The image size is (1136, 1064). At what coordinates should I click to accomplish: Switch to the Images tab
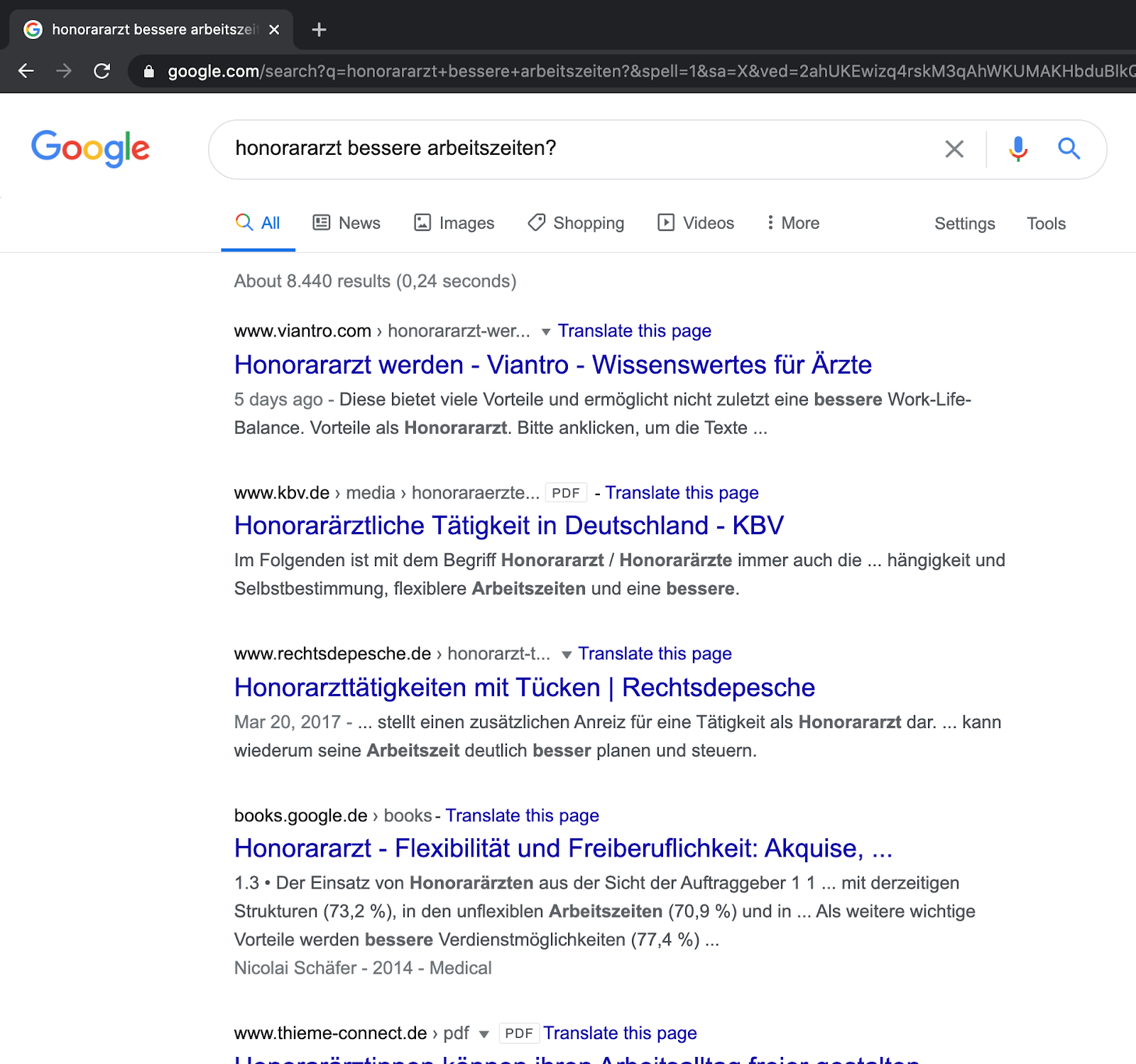point(454,223)
